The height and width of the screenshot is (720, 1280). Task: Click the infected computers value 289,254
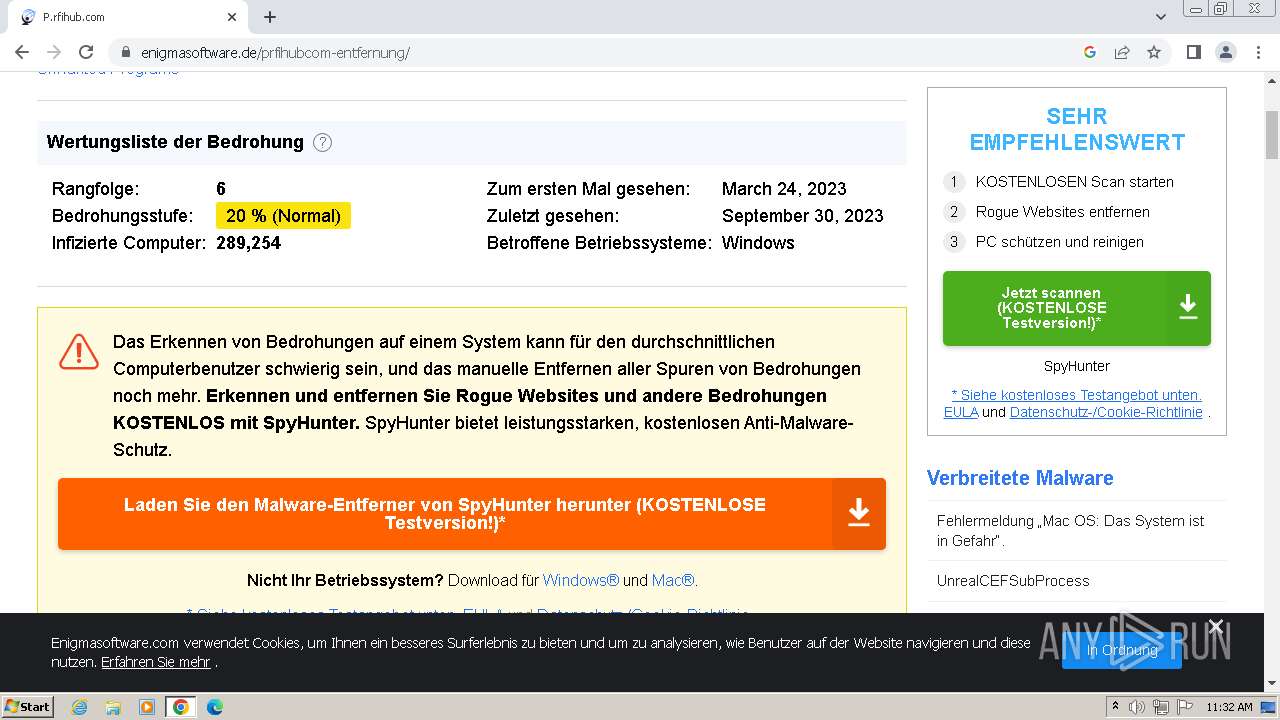tap(248, 243)
